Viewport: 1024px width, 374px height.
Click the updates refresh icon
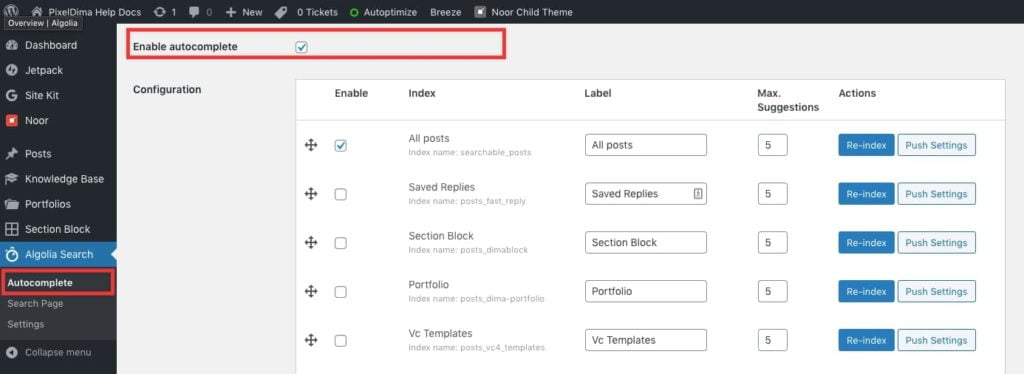tap(159, 12)
